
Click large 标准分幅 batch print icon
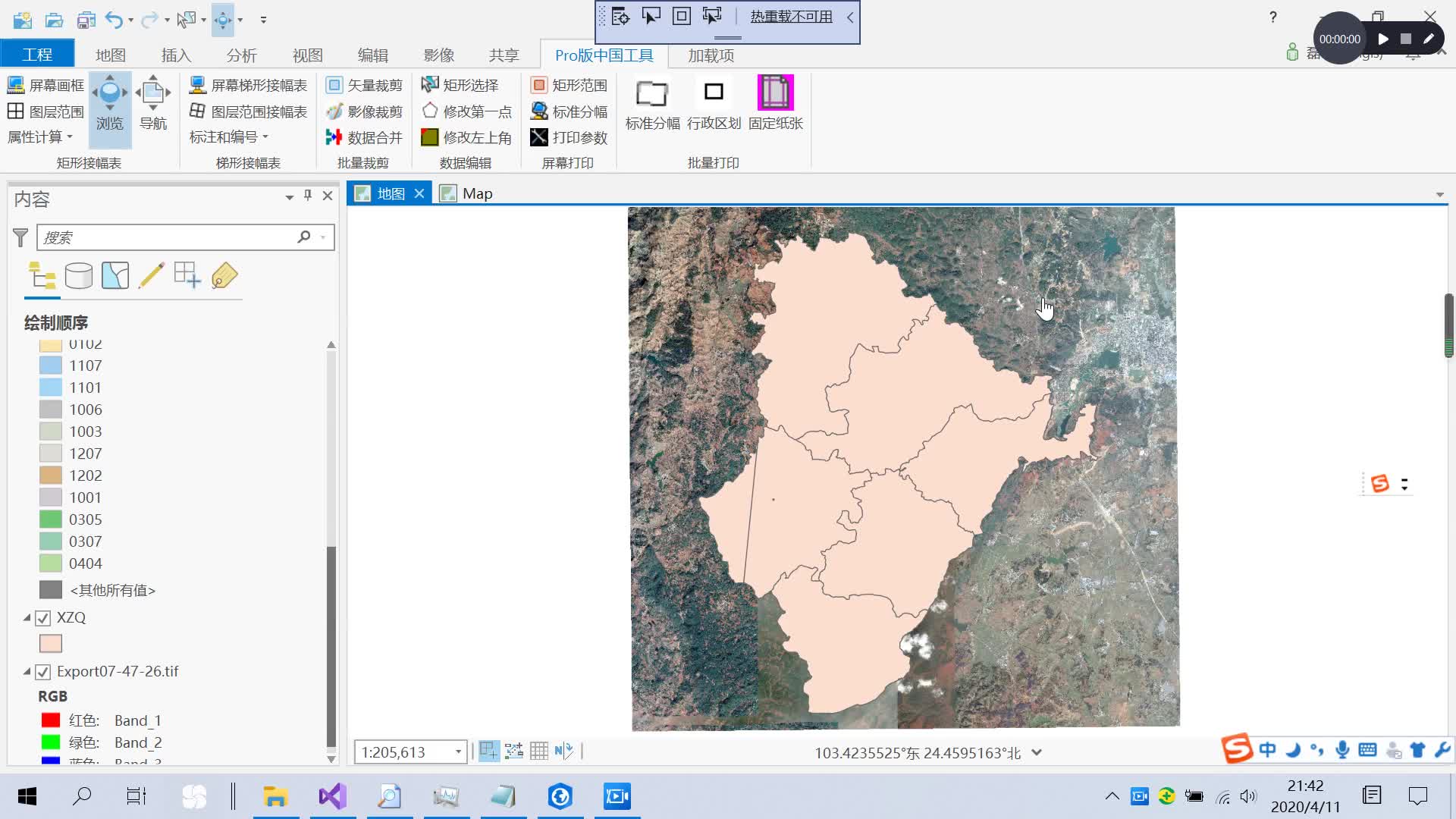pyautogui.click(x=652, y=103)
